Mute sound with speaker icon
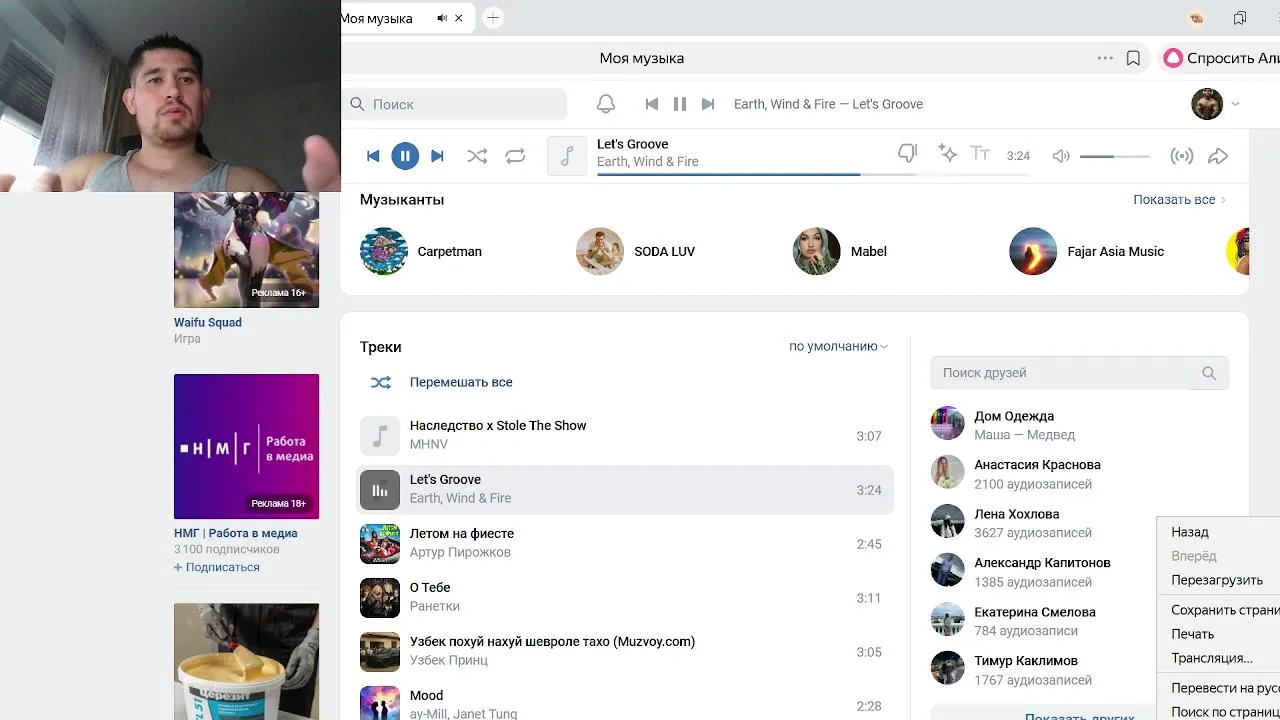Screen dimensions: 1280x720 tap(1061, 156)
